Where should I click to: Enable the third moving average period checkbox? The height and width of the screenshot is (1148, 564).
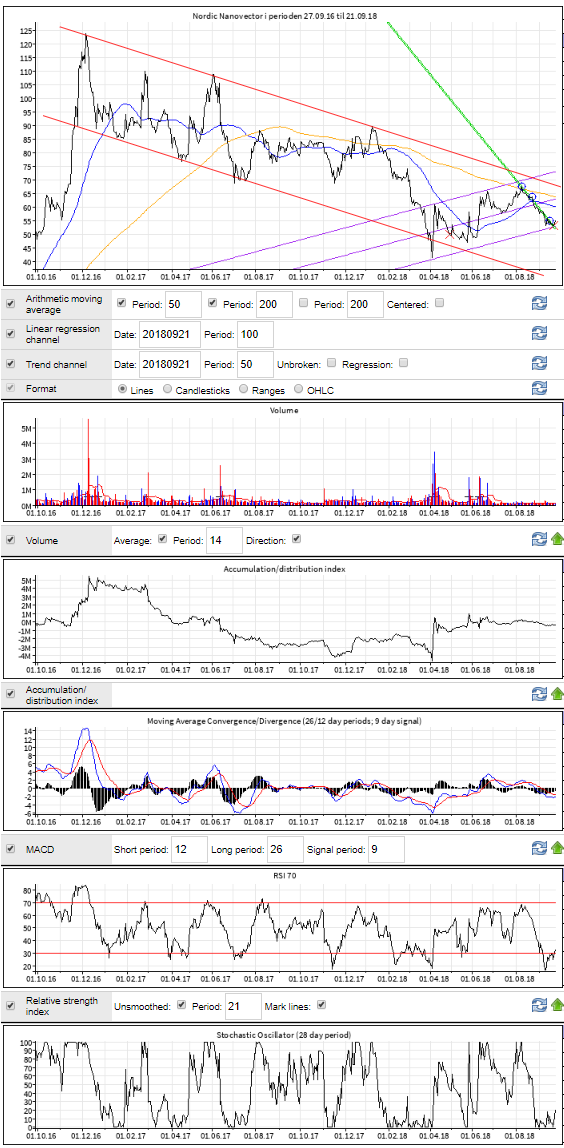[x=304, y=302]
